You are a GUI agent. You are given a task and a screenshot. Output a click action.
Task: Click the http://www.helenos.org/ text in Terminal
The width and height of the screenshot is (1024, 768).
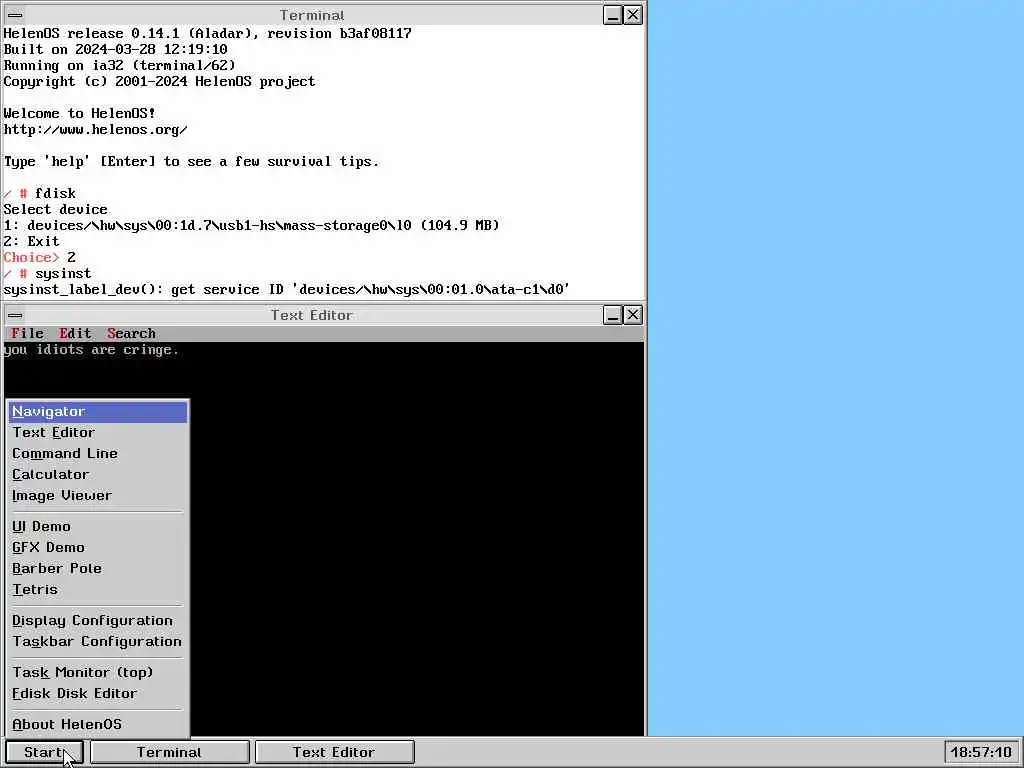pyautogui.click(x=95, y=129)
